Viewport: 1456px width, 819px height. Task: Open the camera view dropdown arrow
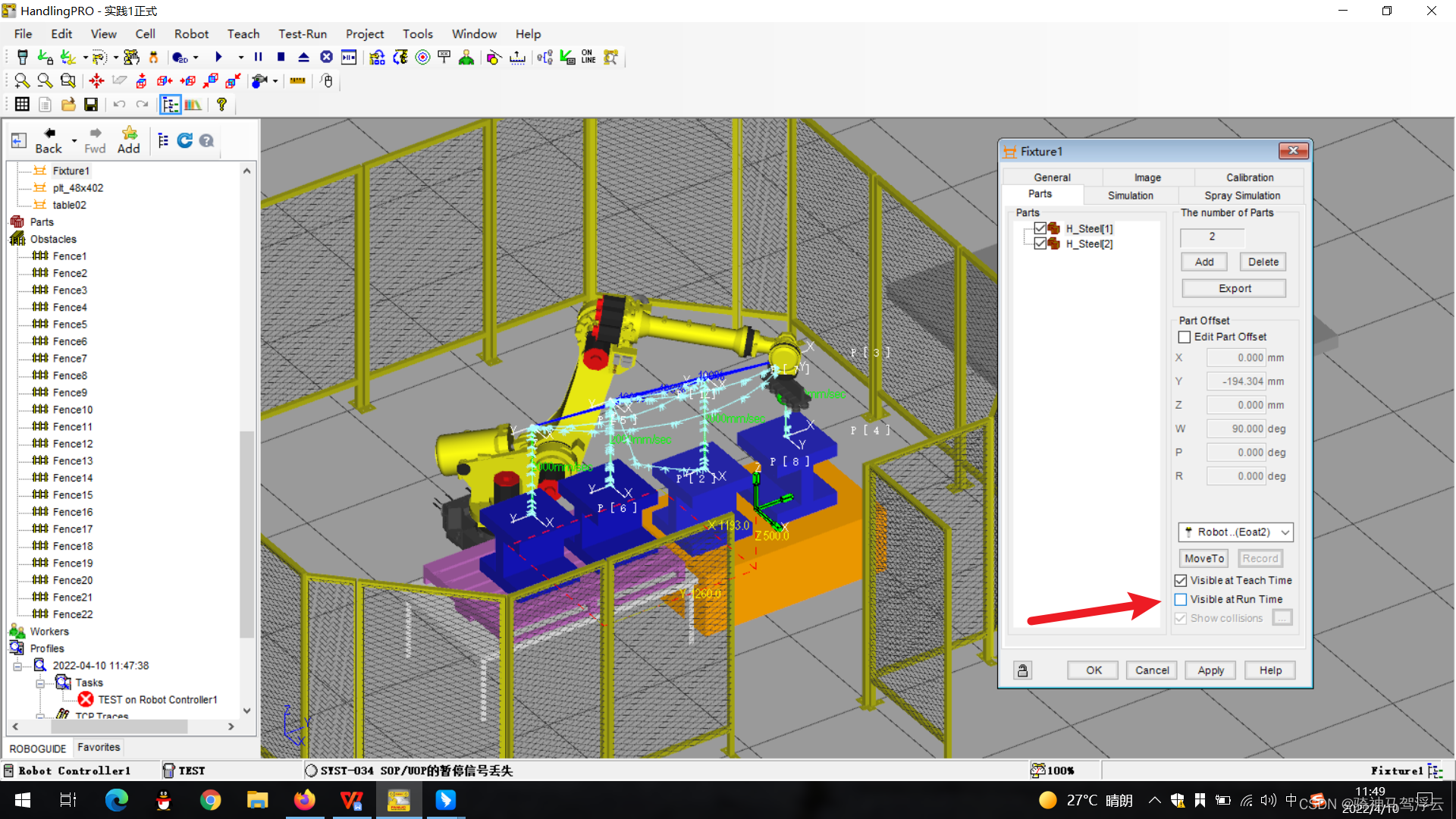tap(275, 80)
